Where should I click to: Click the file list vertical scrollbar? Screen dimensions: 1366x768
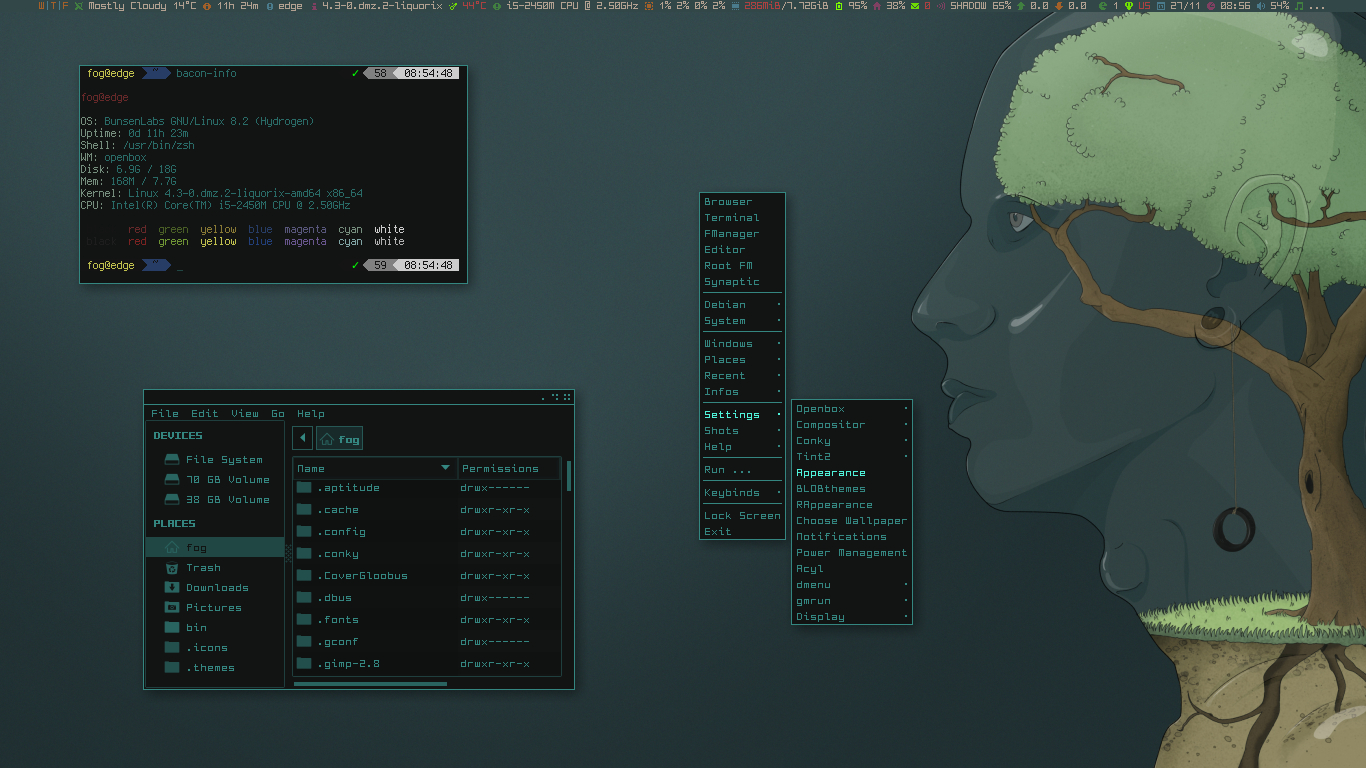point(569,476)
